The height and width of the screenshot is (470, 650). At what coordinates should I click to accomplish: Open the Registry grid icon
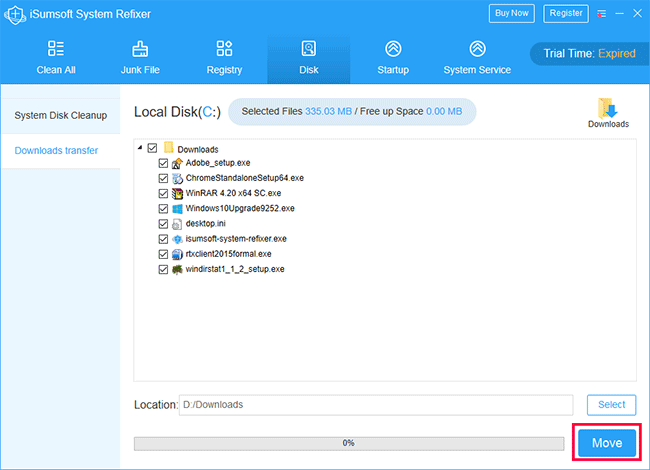(x=224, y=48)
